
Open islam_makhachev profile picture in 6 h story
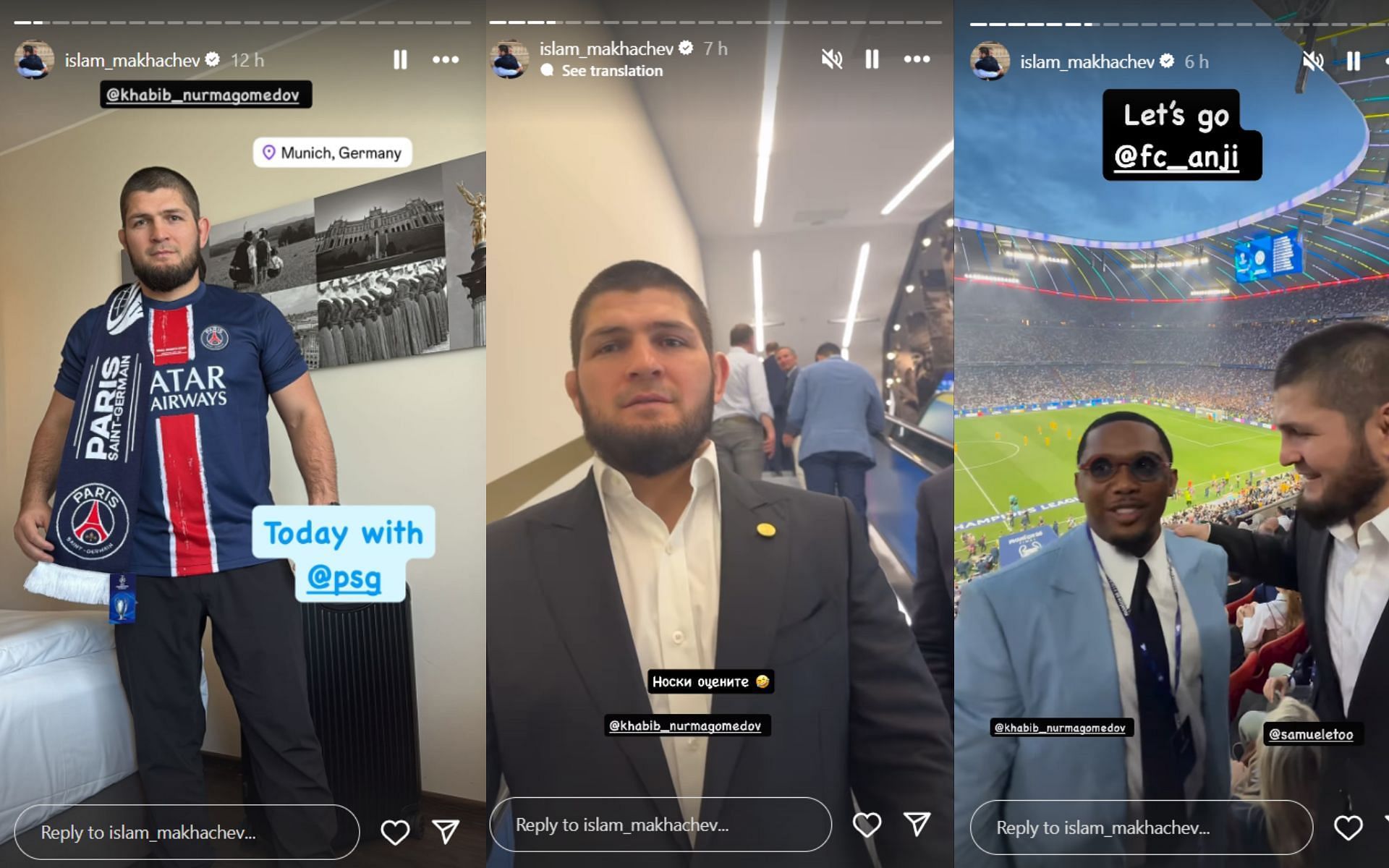[990, 61]
